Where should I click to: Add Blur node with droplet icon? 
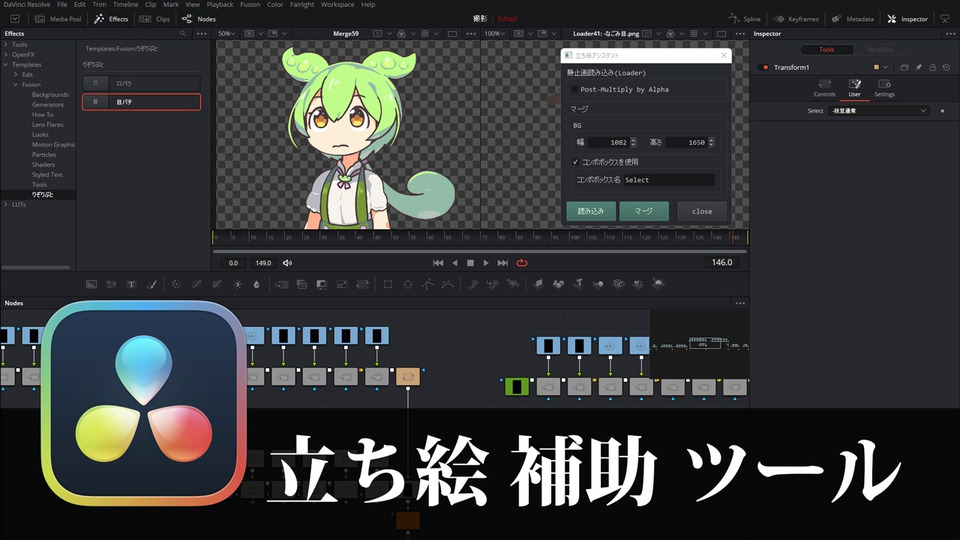257,284
